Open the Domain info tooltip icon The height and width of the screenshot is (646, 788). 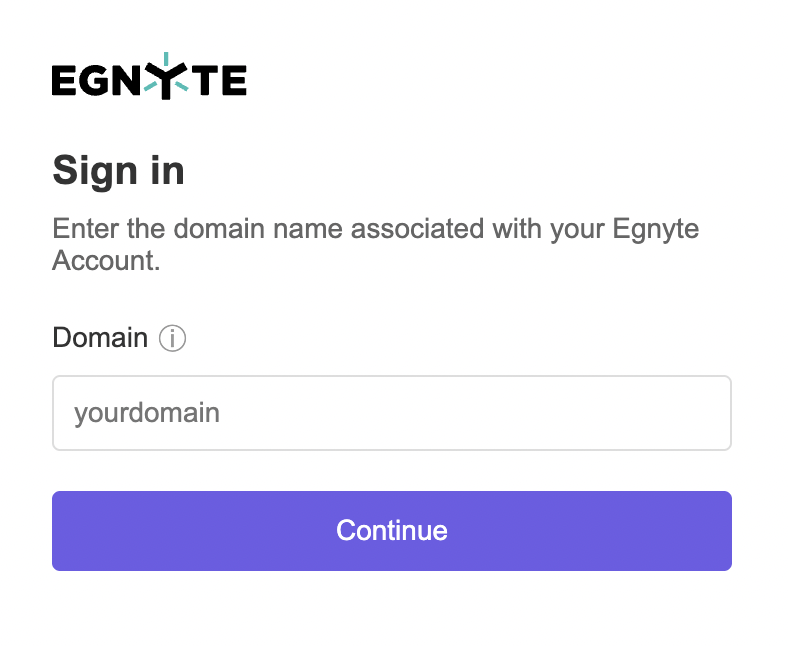click(173, 339)
